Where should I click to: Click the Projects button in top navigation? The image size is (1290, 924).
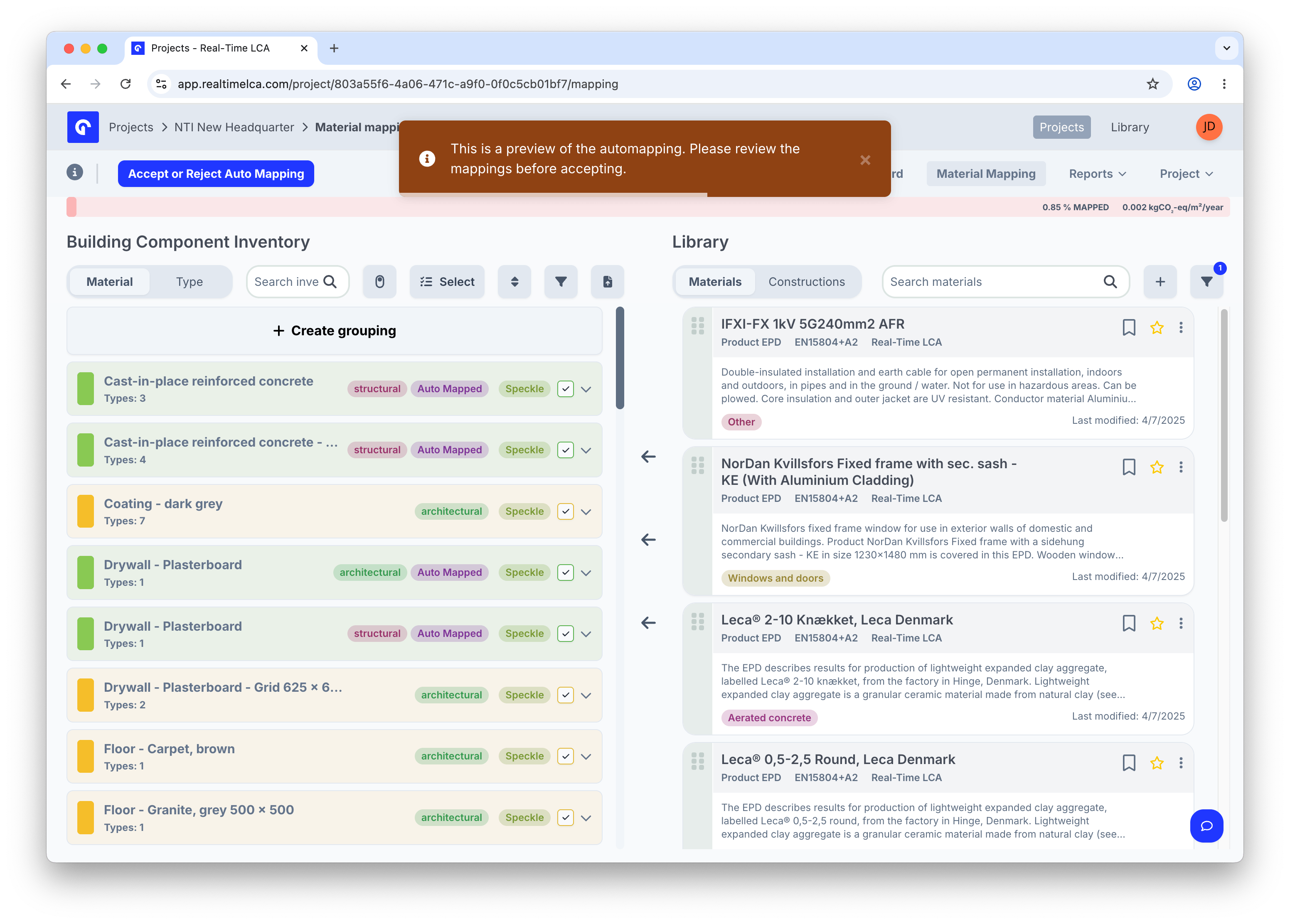click(1061, 127)
